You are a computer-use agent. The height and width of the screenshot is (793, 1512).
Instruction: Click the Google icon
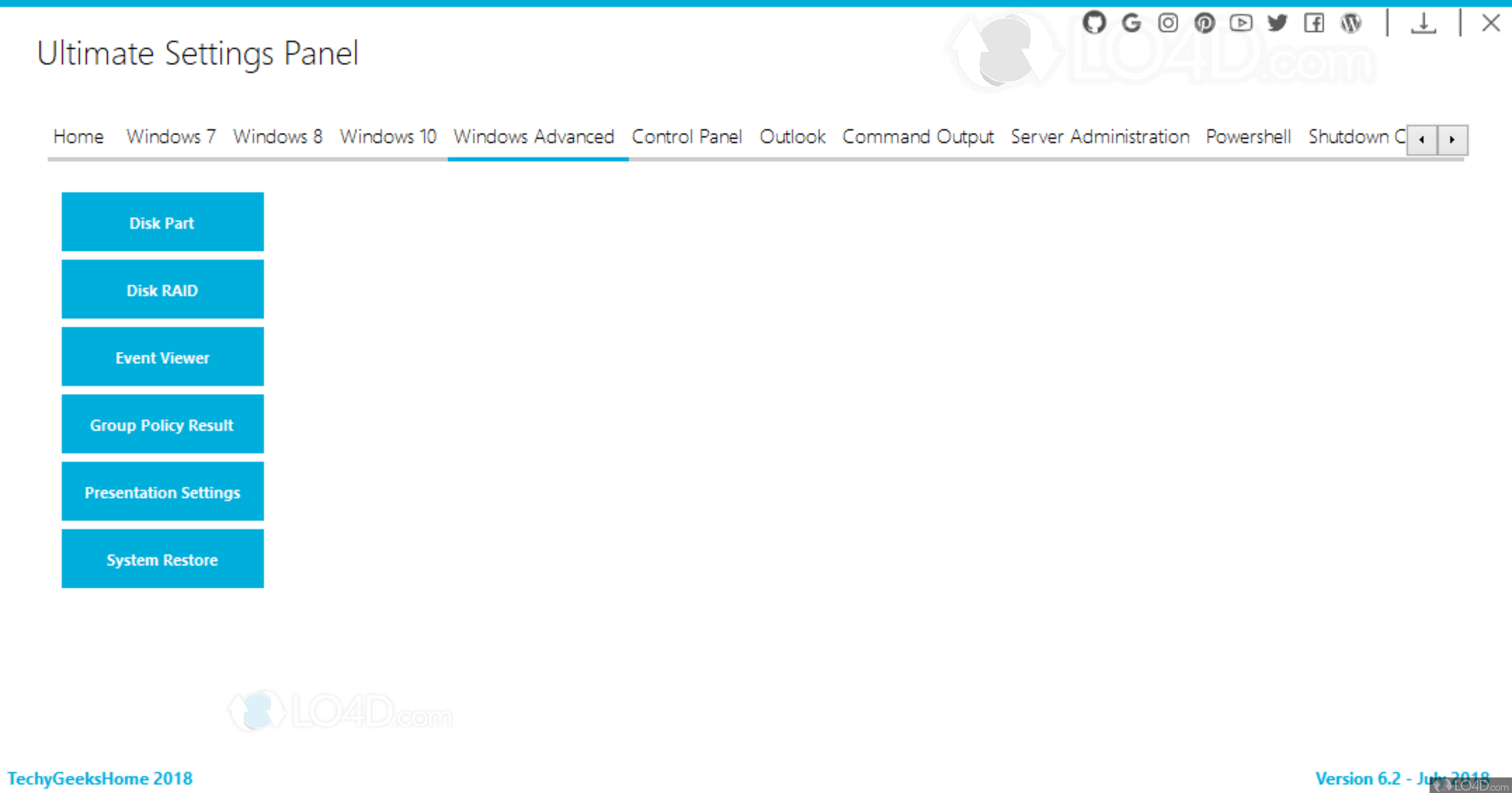[1131, 23]
